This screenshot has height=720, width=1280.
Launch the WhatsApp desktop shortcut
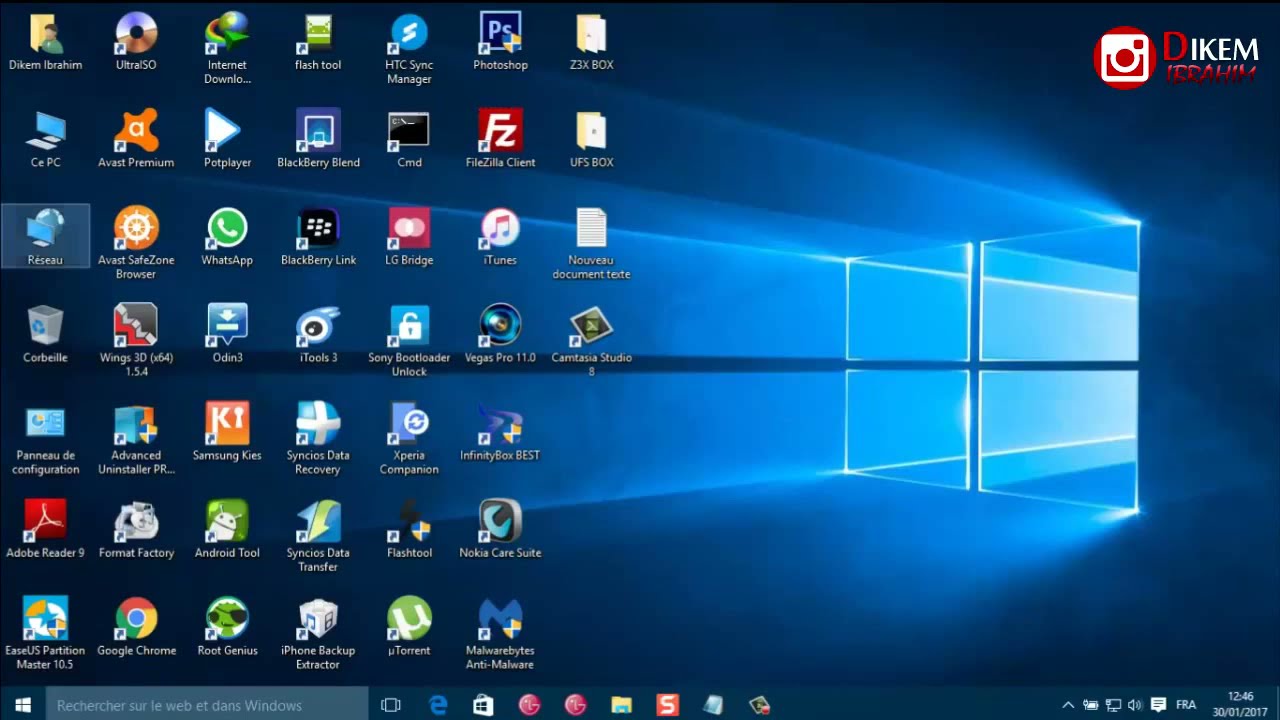coord(227,236)
